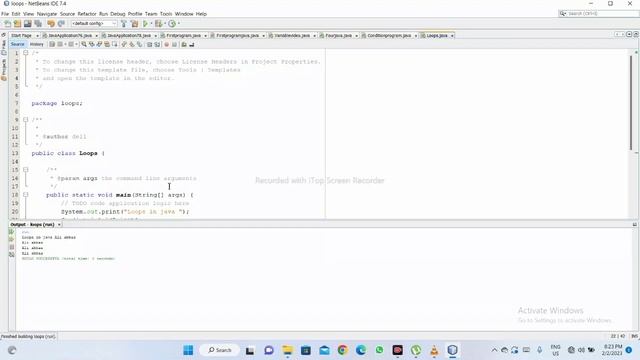Switch to the History view button
Screen dimensions: 640x360
tap(37, 44)
